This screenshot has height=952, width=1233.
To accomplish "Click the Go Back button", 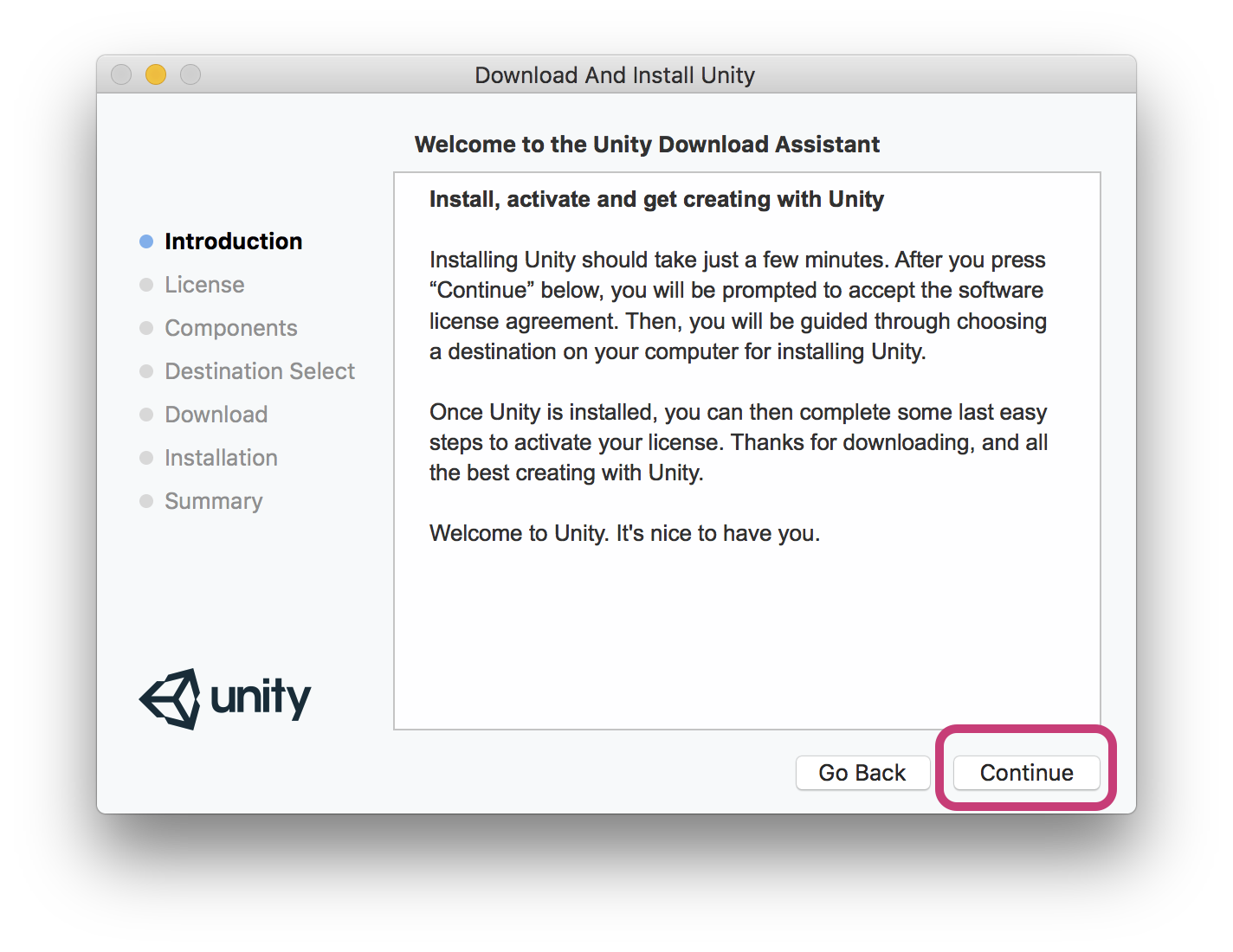I will point(862,772).
